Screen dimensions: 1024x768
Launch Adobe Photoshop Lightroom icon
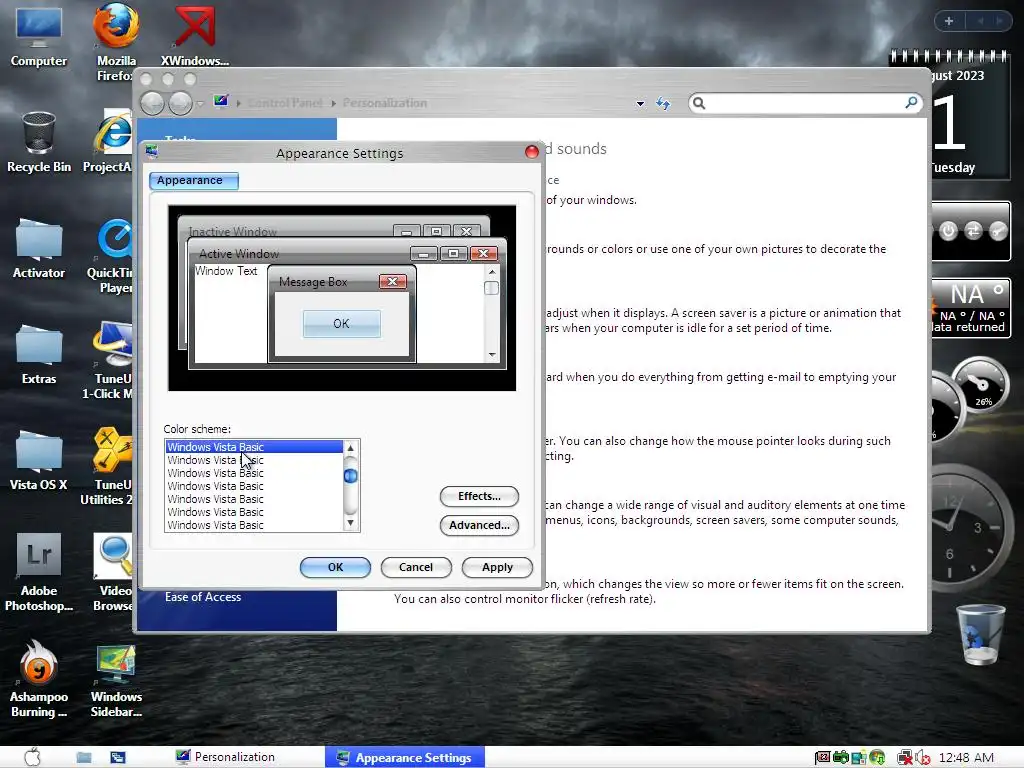(39, 573)
